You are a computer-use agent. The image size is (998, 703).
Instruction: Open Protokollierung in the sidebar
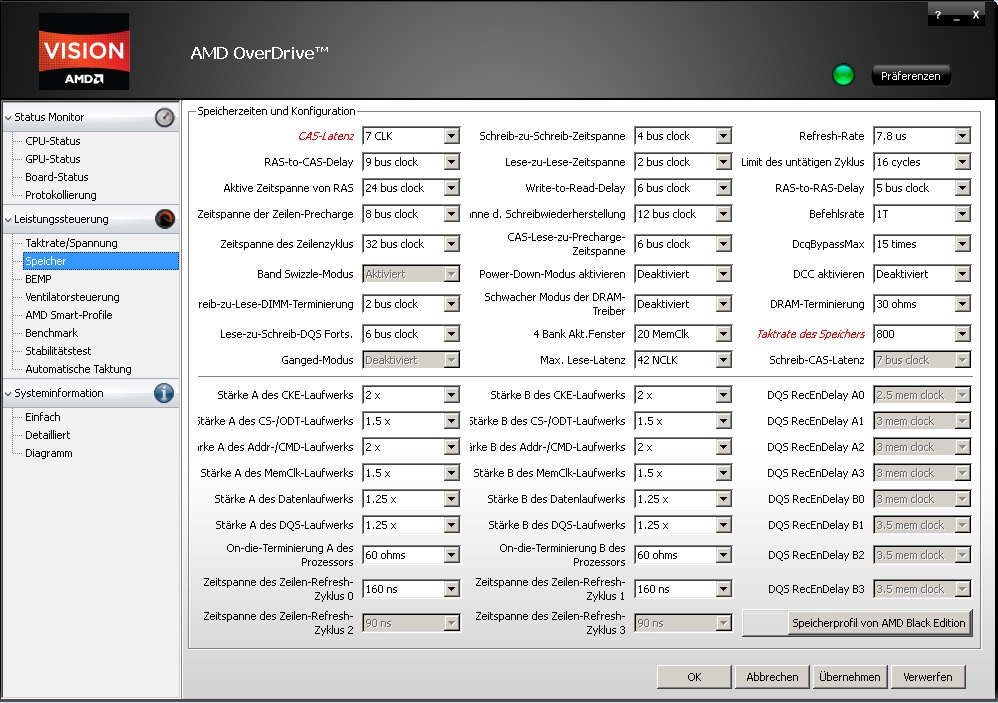[60, 195]
